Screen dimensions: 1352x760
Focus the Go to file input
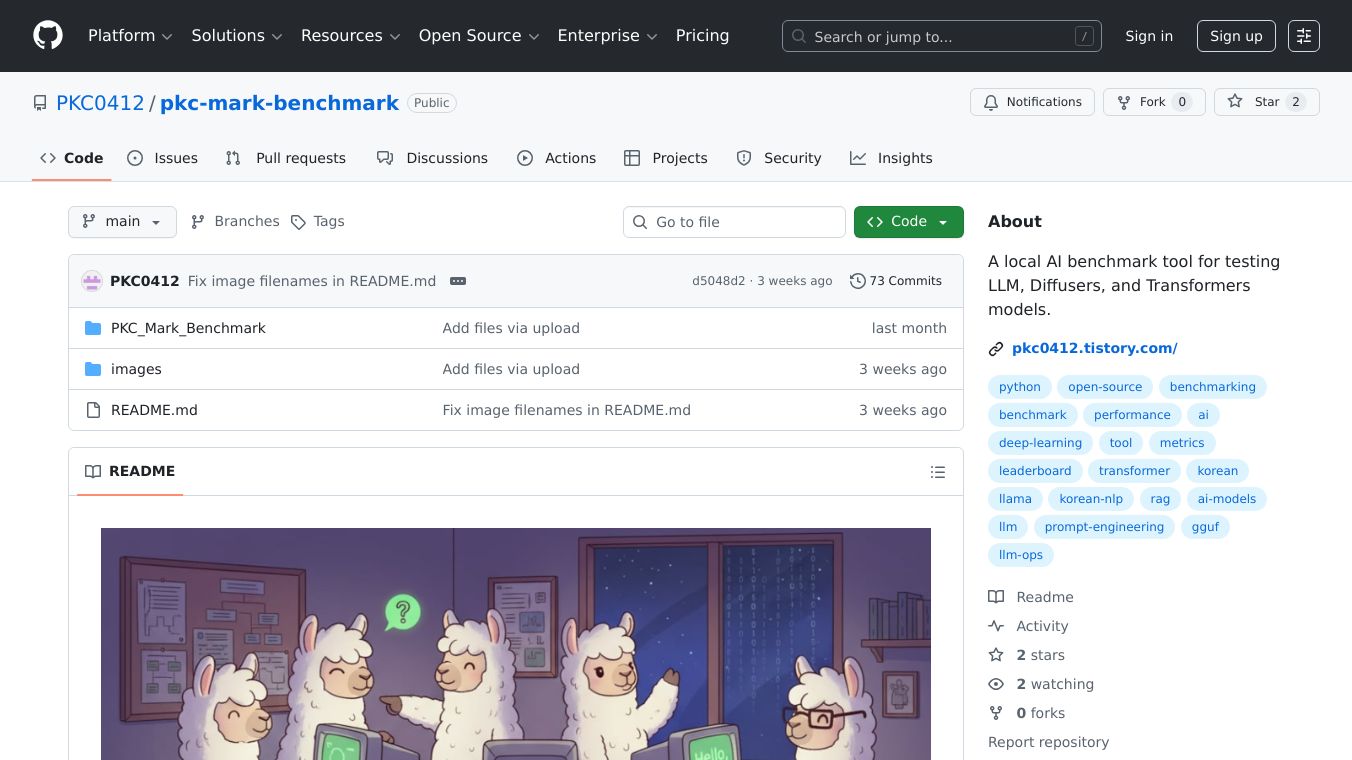734,222
